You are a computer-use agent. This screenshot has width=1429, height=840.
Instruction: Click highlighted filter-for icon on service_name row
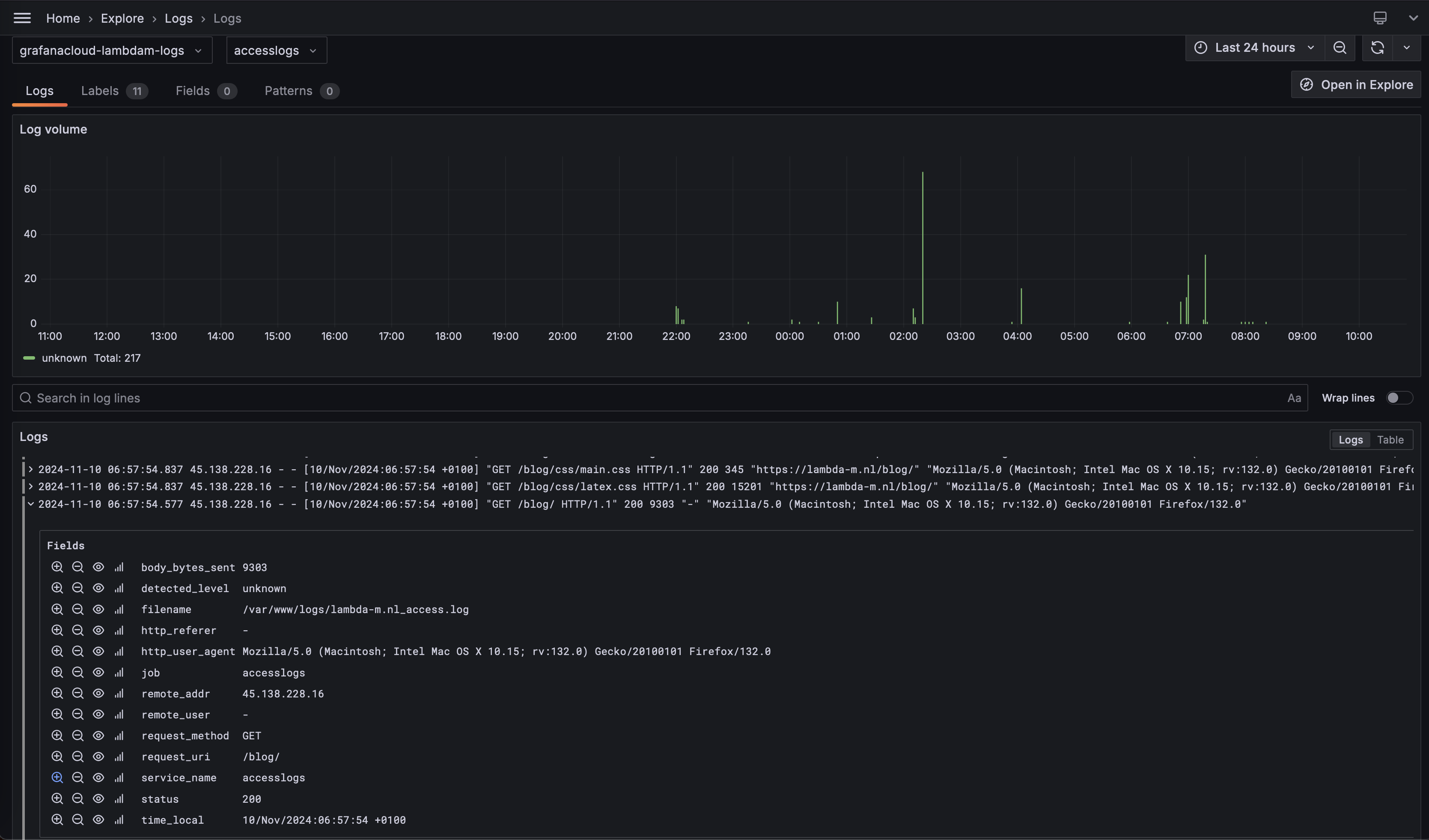pyautogui.click(x=57, y=777)
